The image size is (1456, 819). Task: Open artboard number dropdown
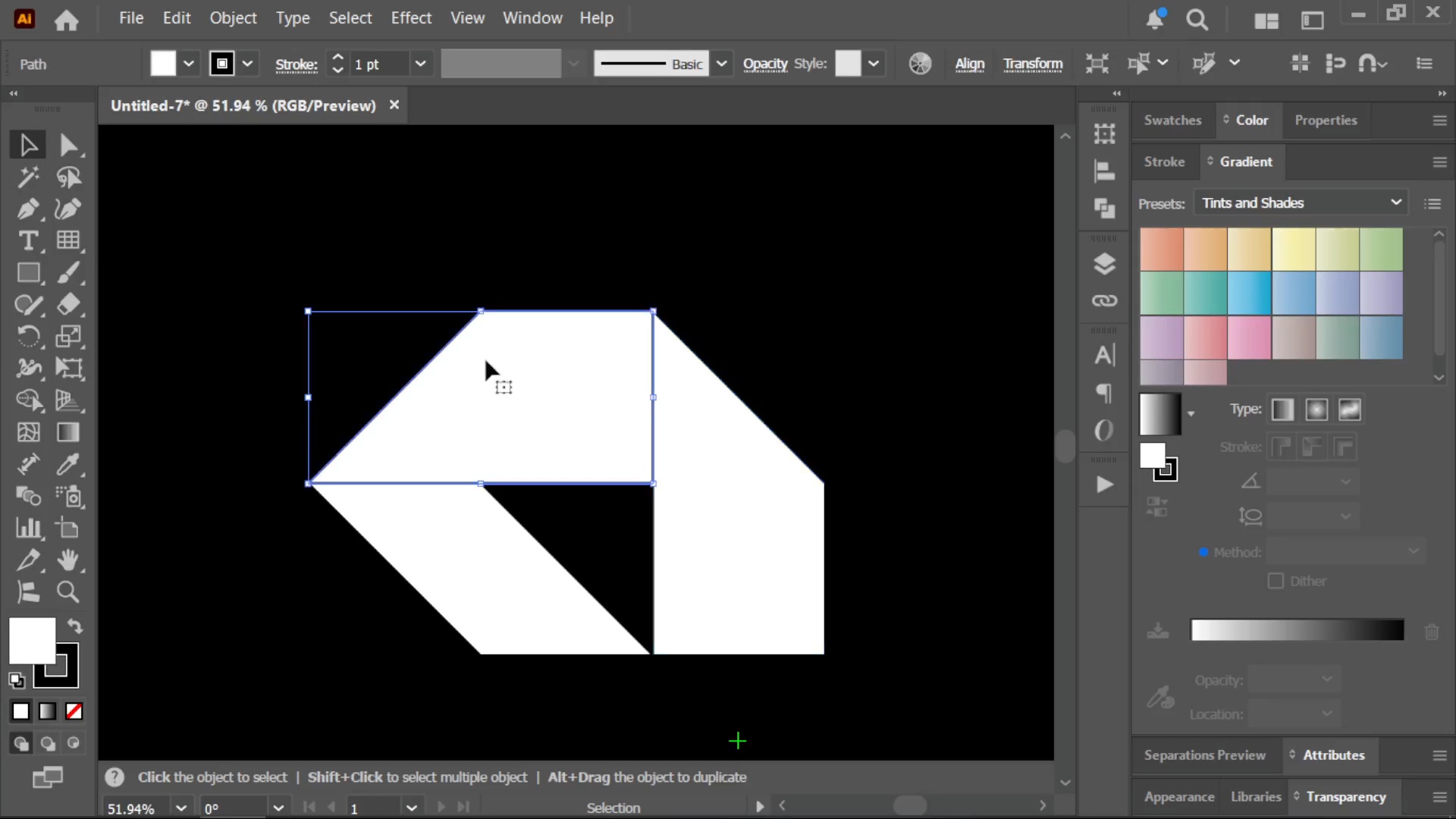(412, 808)
